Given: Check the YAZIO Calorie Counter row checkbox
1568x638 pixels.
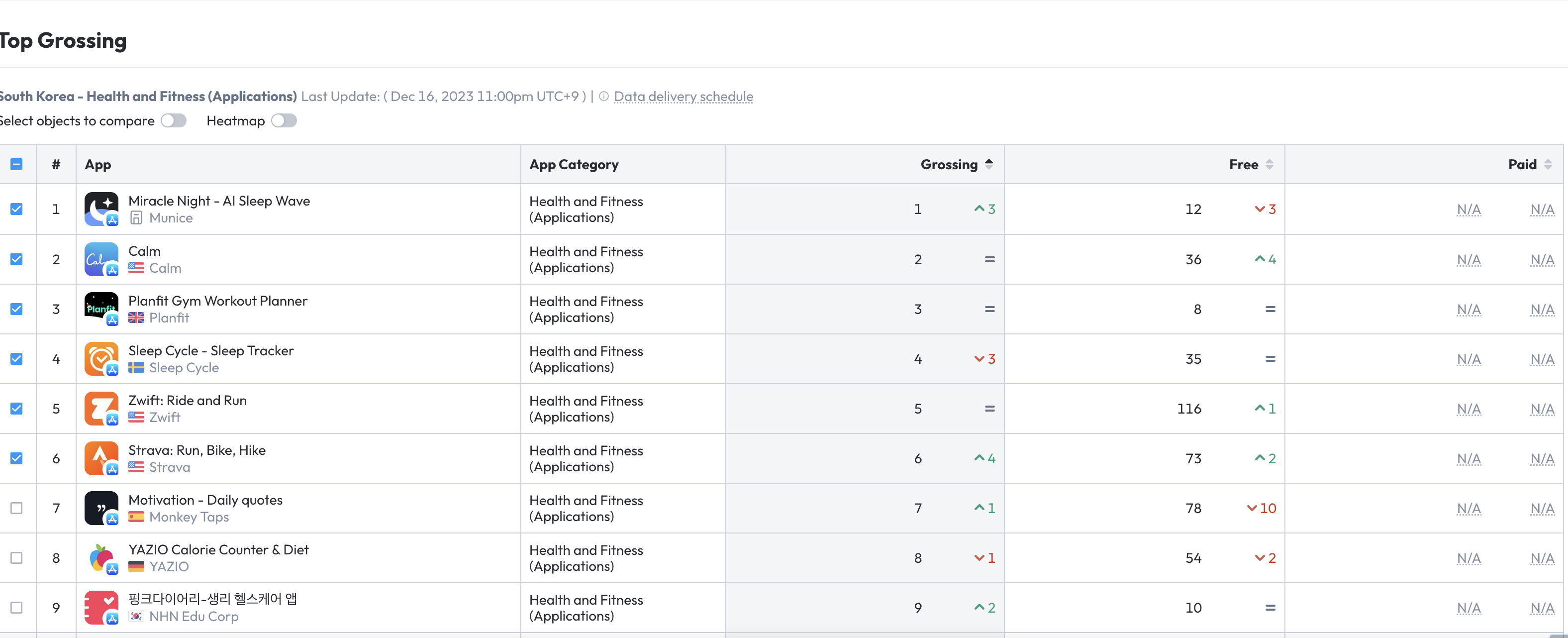Looking at the screenshot, I should point(16,558).
